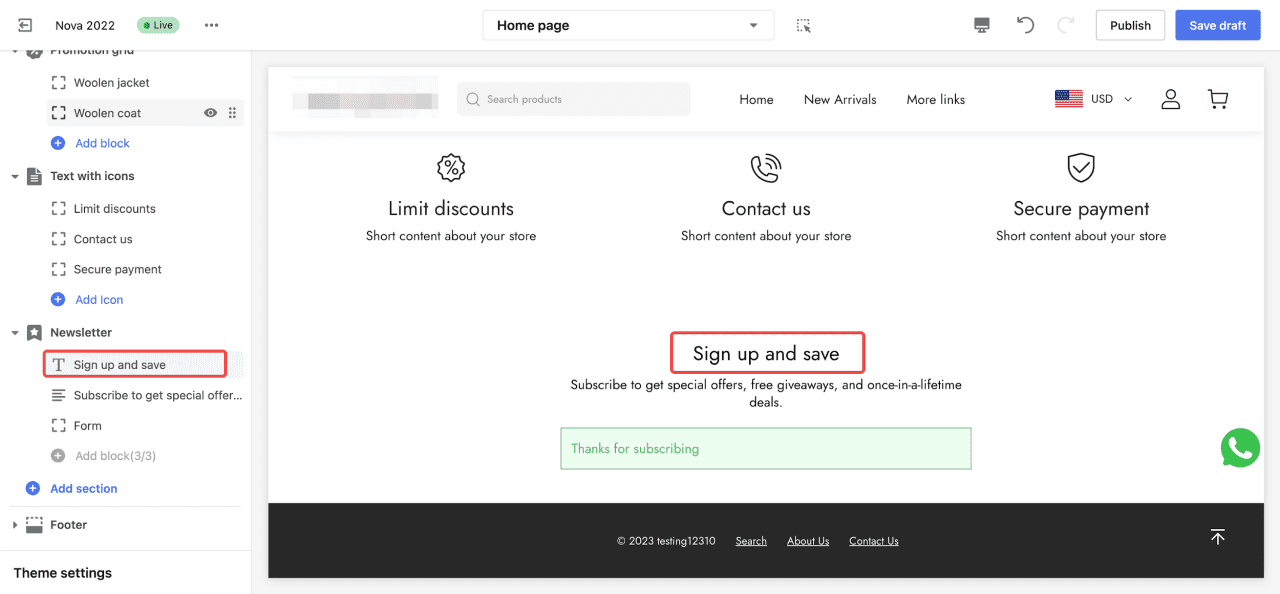This screenshot has height=594, width=1280.
Task: Click the Limit discounts heading in preview
Action: [451, 208]
